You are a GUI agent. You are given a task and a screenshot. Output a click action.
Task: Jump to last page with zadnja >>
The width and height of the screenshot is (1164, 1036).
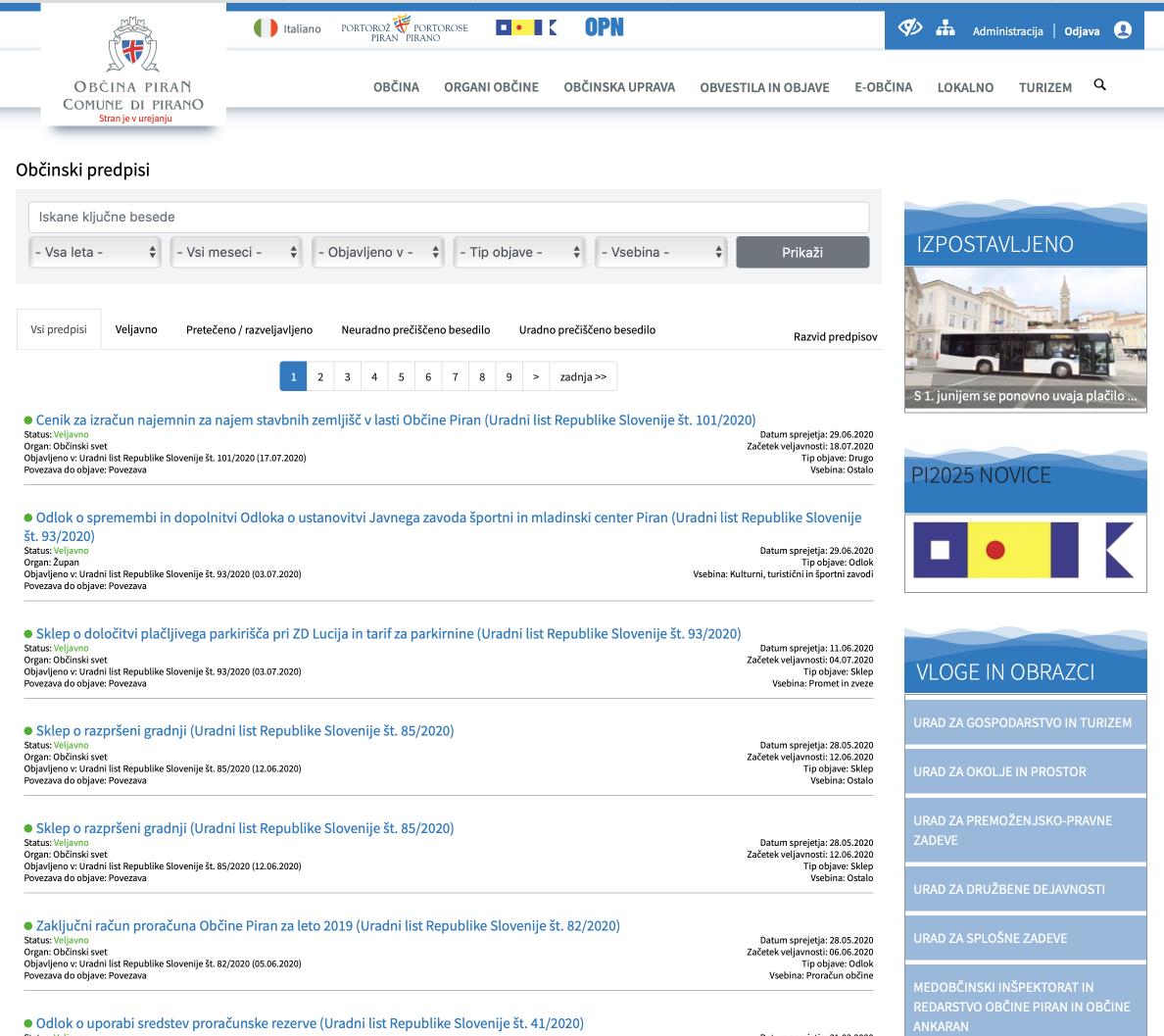coord(584,376)
